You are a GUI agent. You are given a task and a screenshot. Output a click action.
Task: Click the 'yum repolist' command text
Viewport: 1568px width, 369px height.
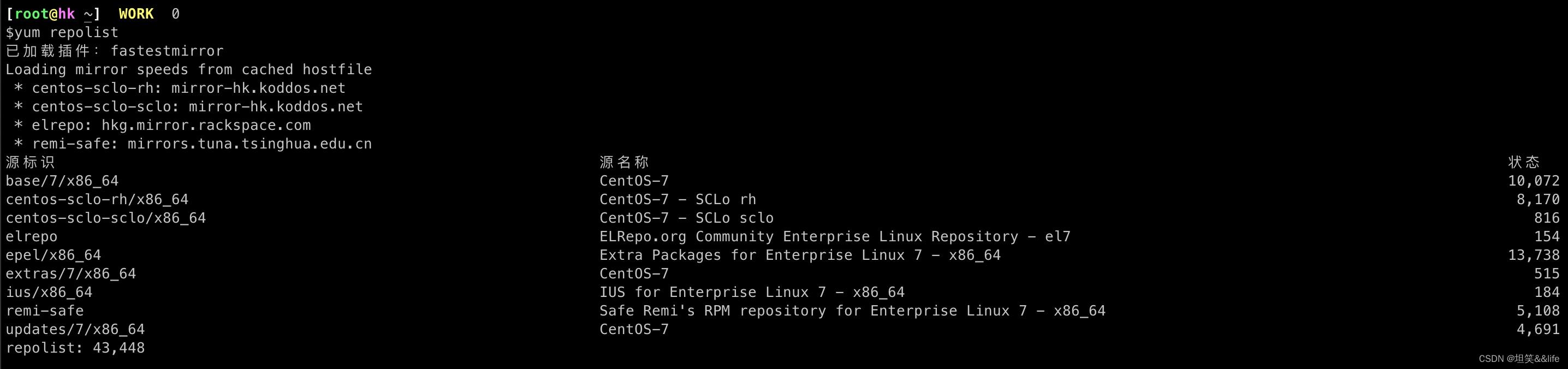(67, 32)
